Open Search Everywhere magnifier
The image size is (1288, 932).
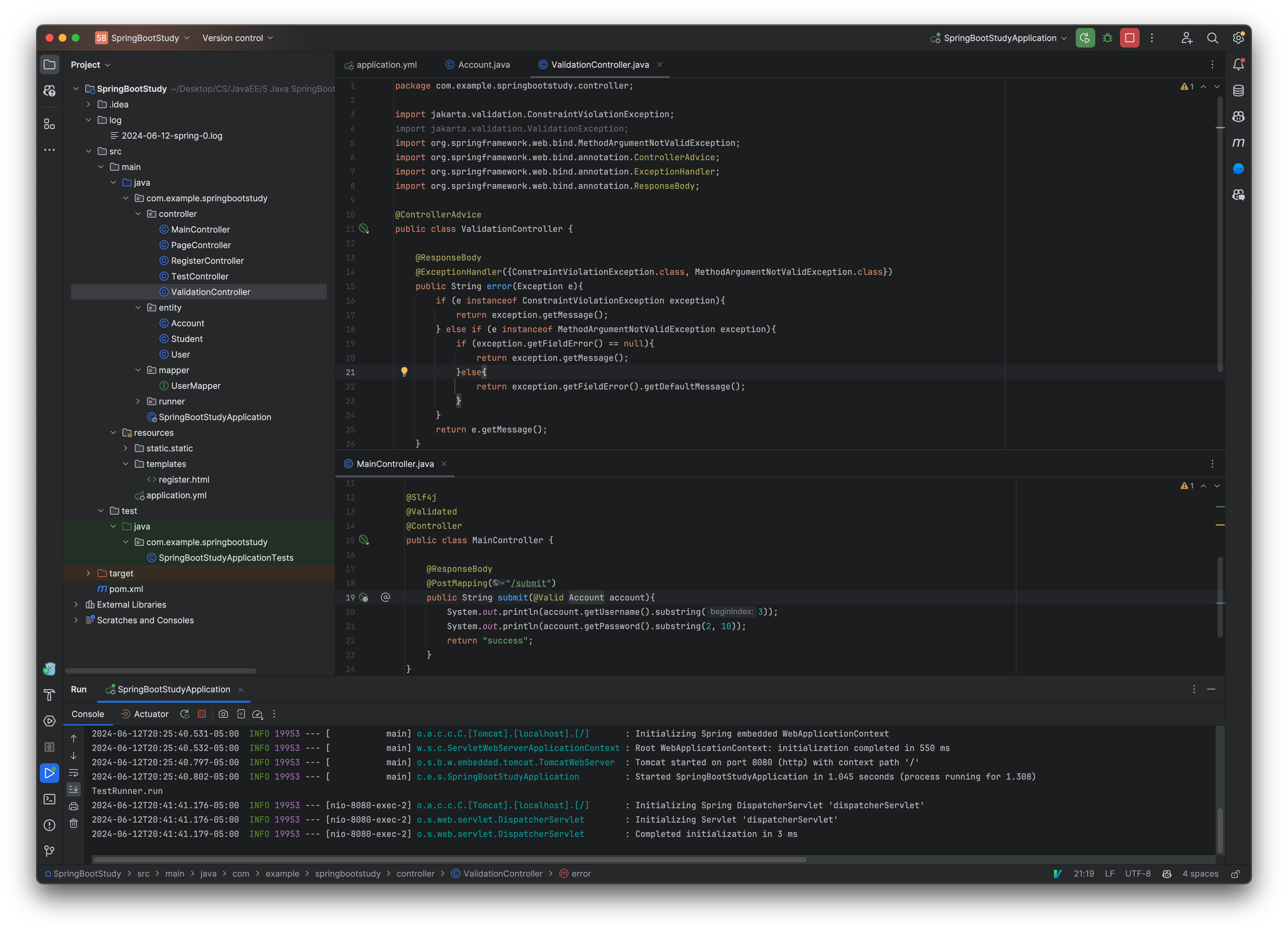tap(1212, 37)
